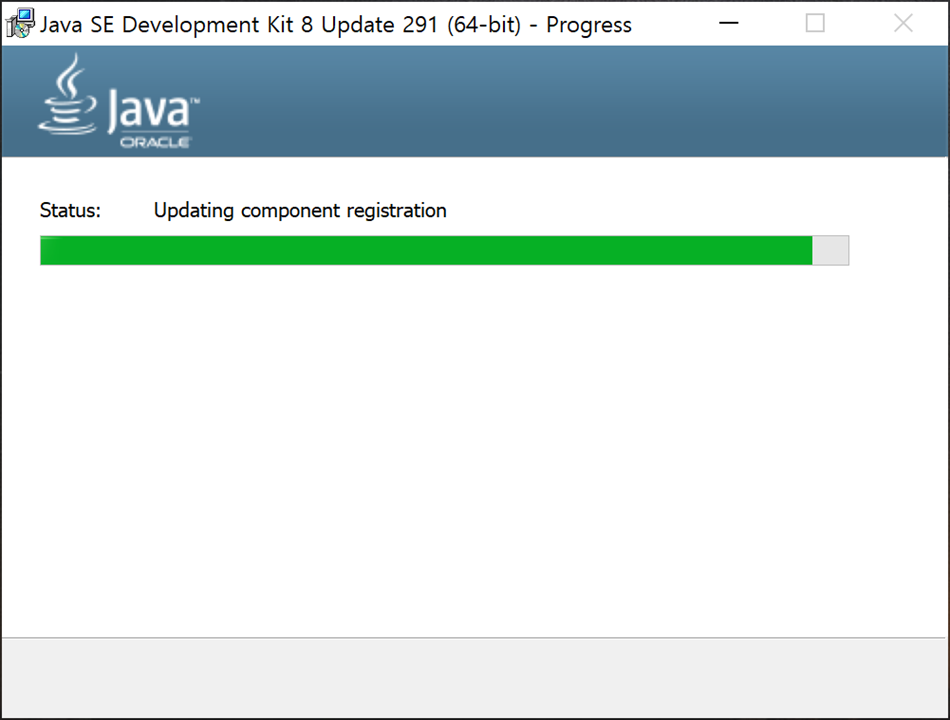This screenshot has width=950, height=720.
Task: Click the grey footer panel at the bottom
Action: tap(474, 678)
